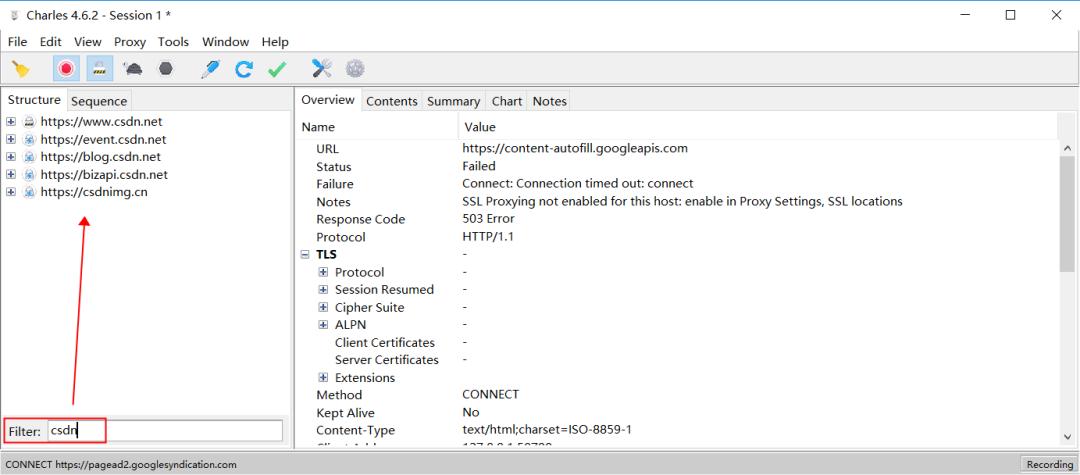Image resolution: width=1080 pixels, height=475 pixels.
Task: Select the https://event.csdn.net host row
Action: click(x=103, y=140)
